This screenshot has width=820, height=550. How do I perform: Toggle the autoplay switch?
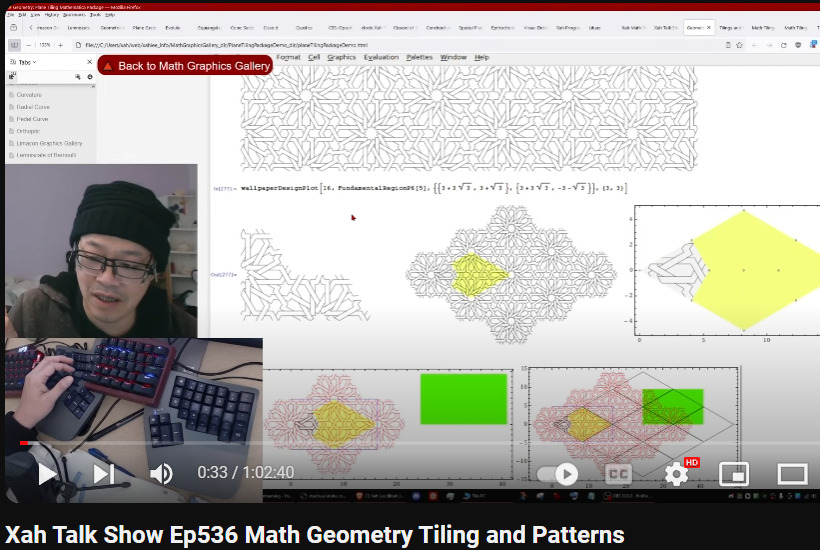[x=557, y=474]
